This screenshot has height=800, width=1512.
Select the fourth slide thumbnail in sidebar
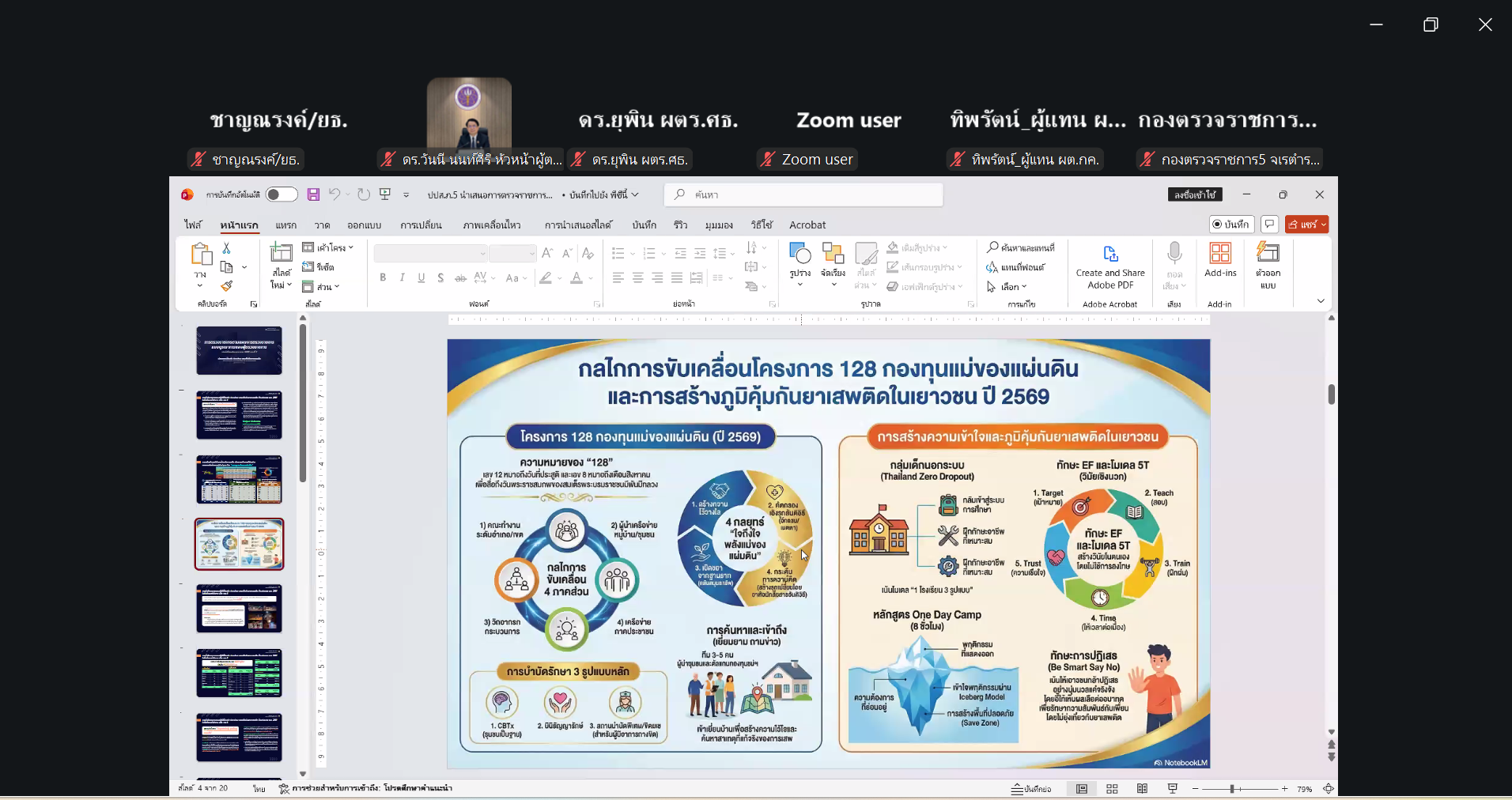click(x=239, y=544)
